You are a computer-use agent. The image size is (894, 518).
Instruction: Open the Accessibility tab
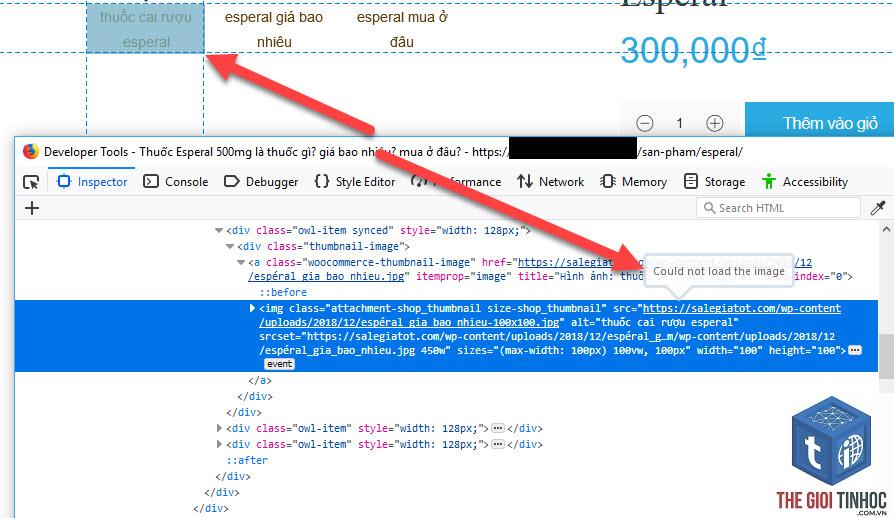(x=804, y=182)
